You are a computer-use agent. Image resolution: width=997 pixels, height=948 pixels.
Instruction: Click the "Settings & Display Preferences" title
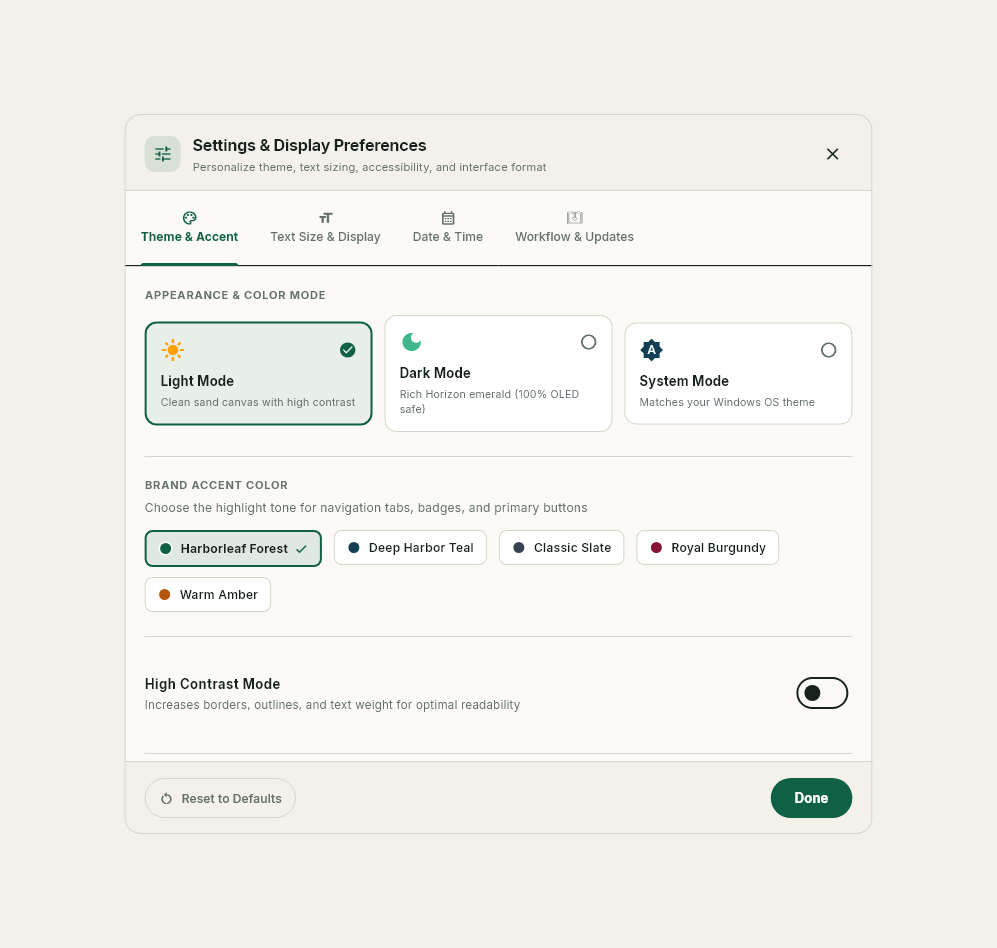(x=310, y=146)
